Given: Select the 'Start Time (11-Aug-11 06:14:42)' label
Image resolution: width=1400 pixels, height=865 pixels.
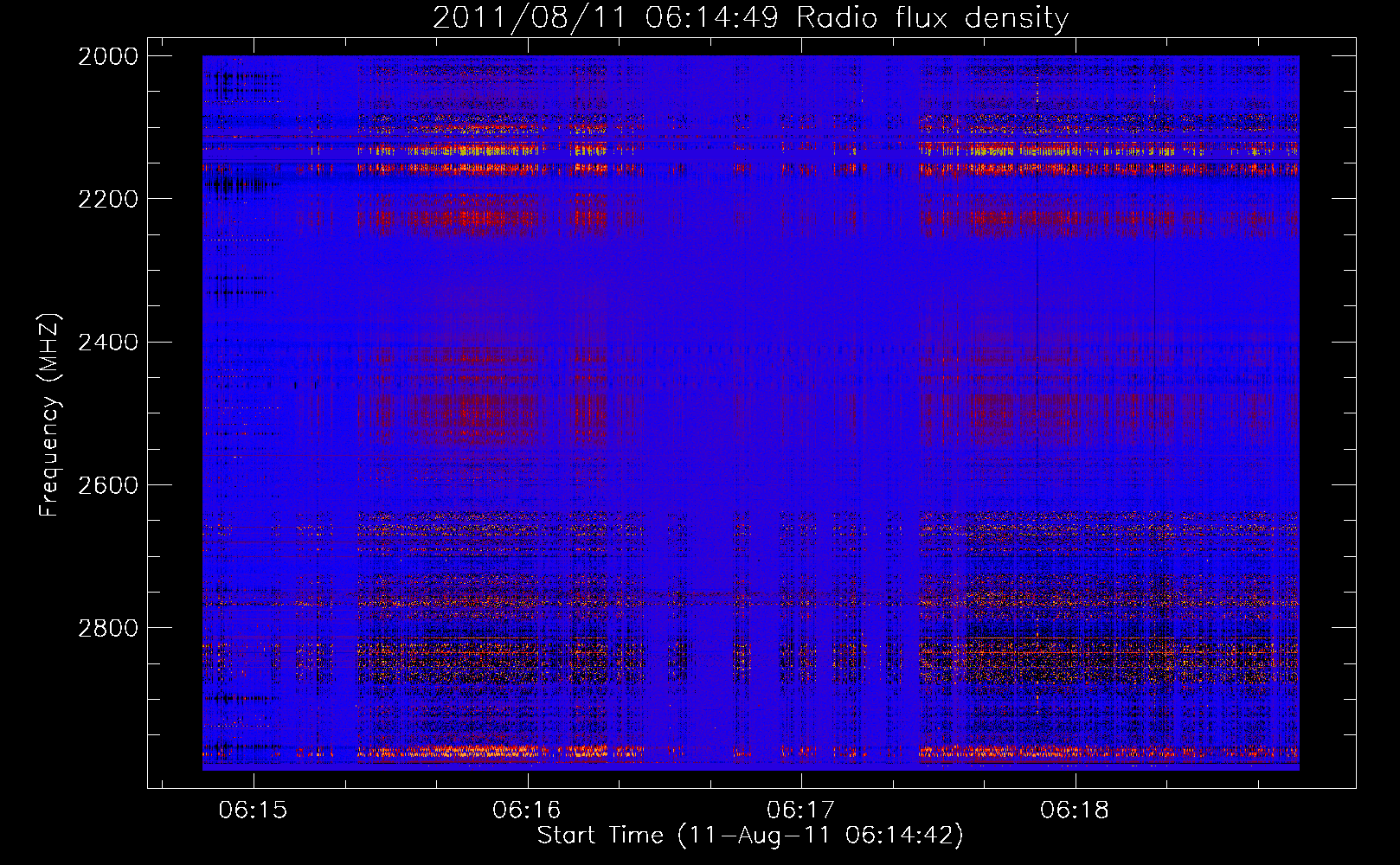Looking at the screenshot, I should [750, 836].
